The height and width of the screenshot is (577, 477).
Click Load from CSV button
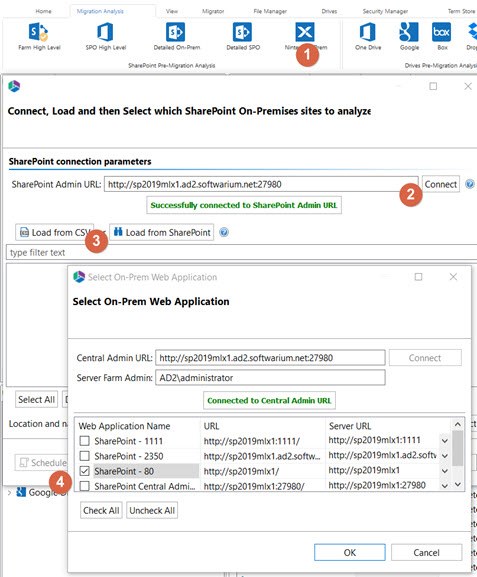click(x=54, y=232)
